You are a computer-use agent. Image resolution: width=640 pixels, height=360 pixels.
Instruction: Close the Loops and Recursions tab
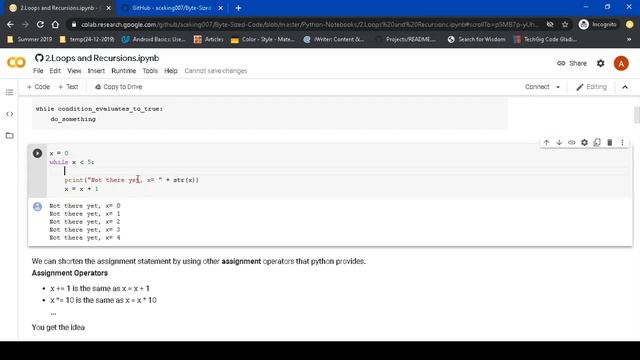pyautogui.click(x=109, y=8)
